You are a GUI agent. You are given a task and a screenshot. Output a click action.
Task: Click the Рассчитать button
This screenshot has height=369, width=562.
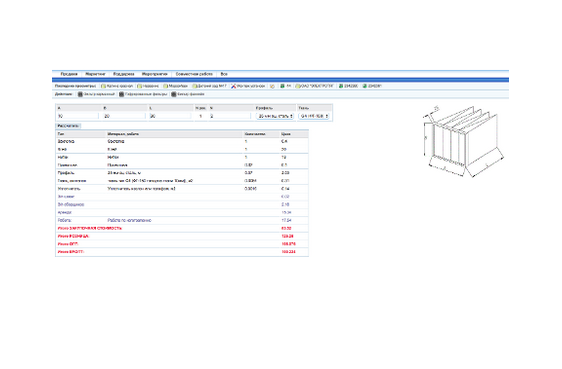pyautogui.click(x=68, y=126)
